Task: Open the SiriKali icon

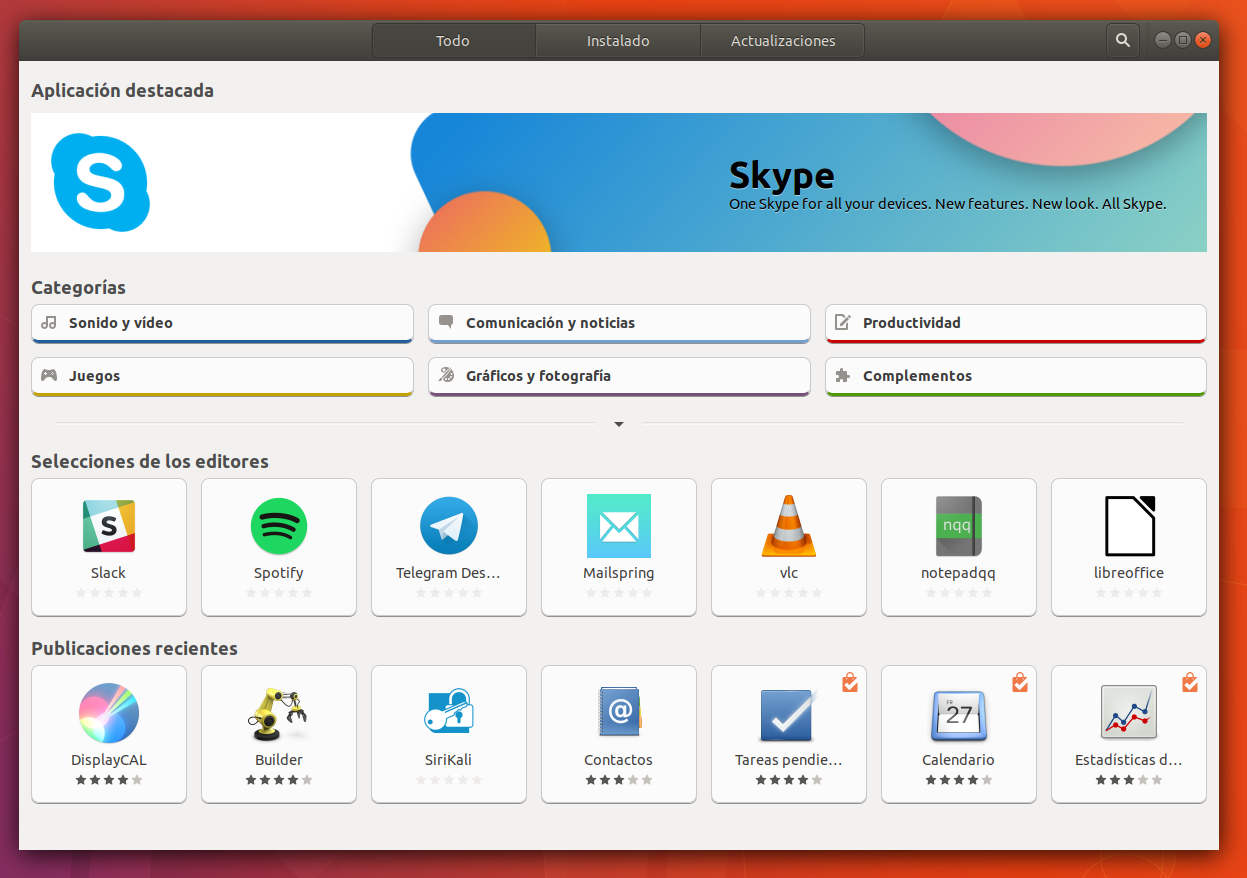Action: pos(449,713)
